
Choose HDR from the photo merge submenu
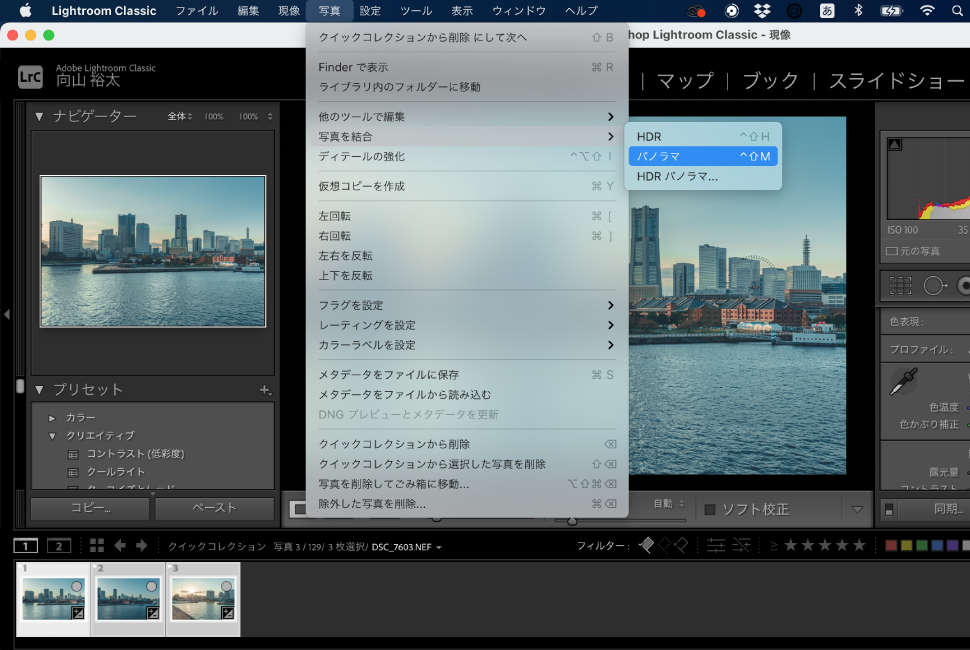click(x=703, y=137)
